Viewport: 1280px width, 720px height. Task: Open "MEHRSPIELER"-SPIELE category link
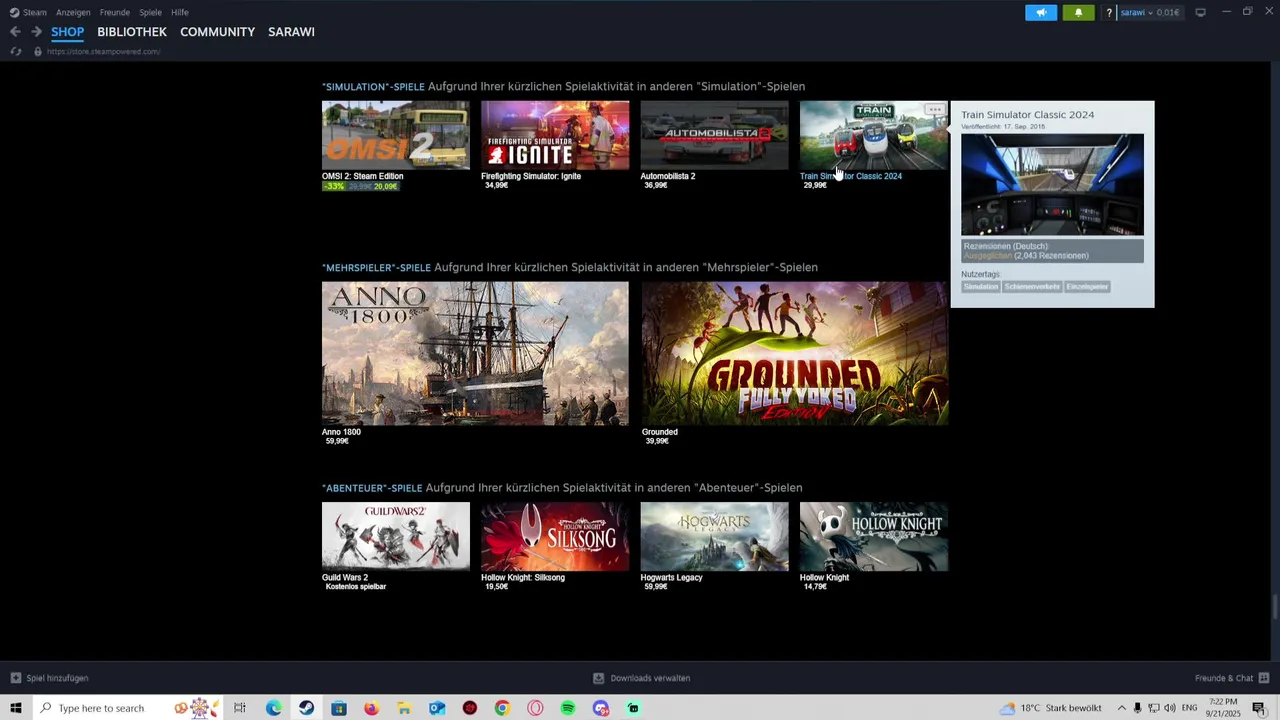coord(376,268)
